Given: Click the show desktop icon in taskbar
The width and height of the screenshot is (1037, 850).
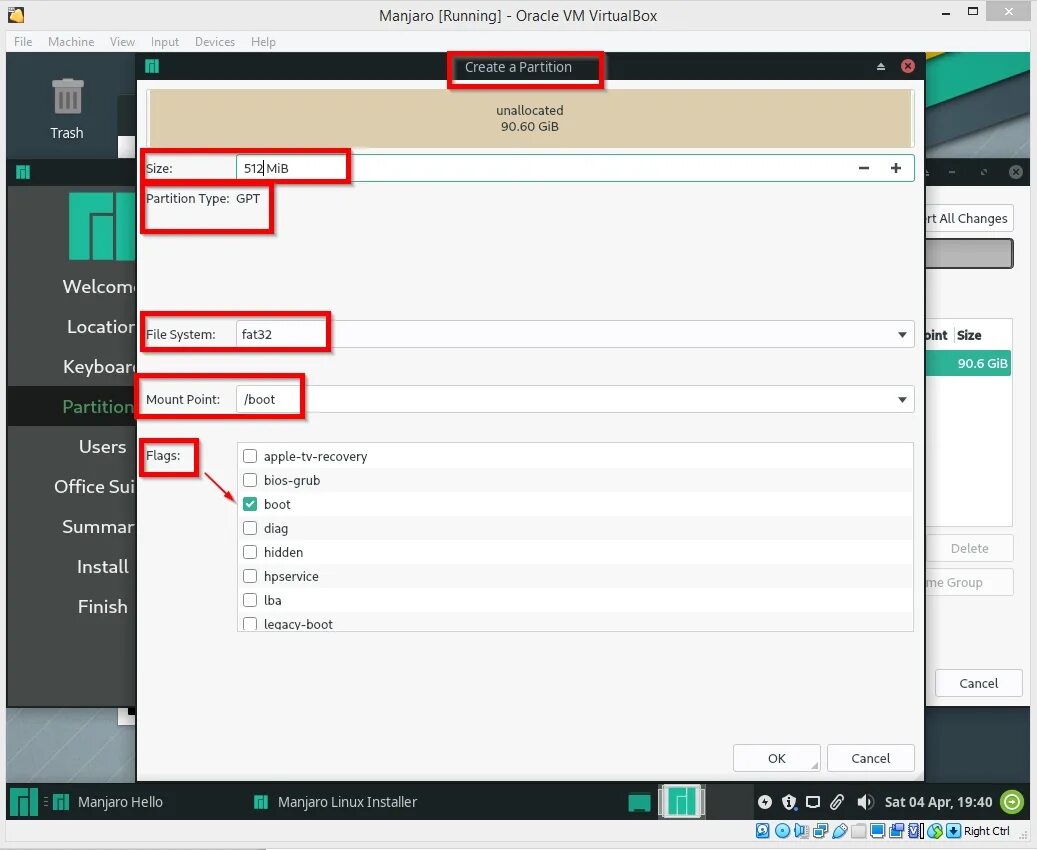Looking at the screenshot, I should (x=639, y=802).
